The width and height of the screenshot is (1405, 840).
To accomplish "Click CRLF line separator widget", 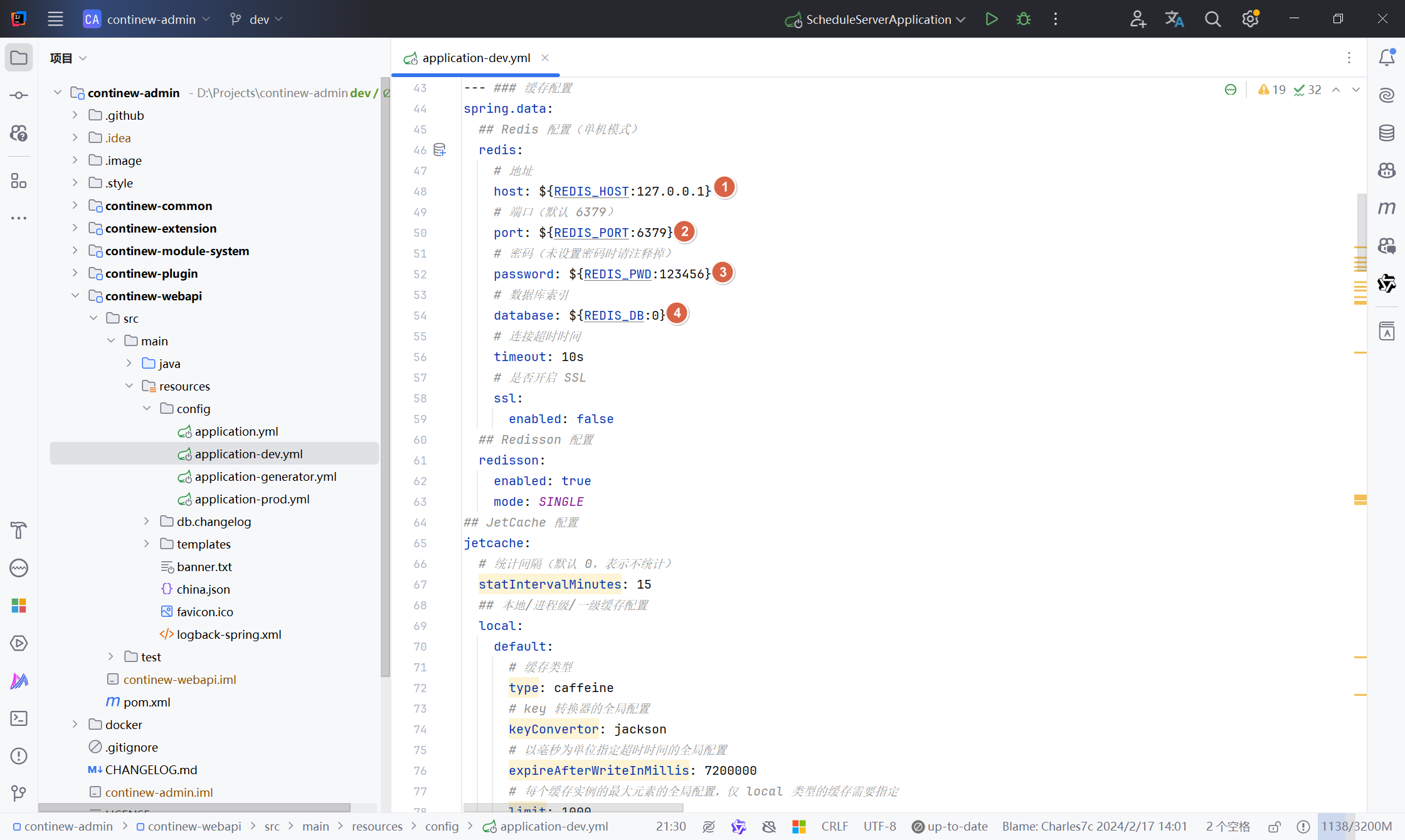I will tap(835, 827).
